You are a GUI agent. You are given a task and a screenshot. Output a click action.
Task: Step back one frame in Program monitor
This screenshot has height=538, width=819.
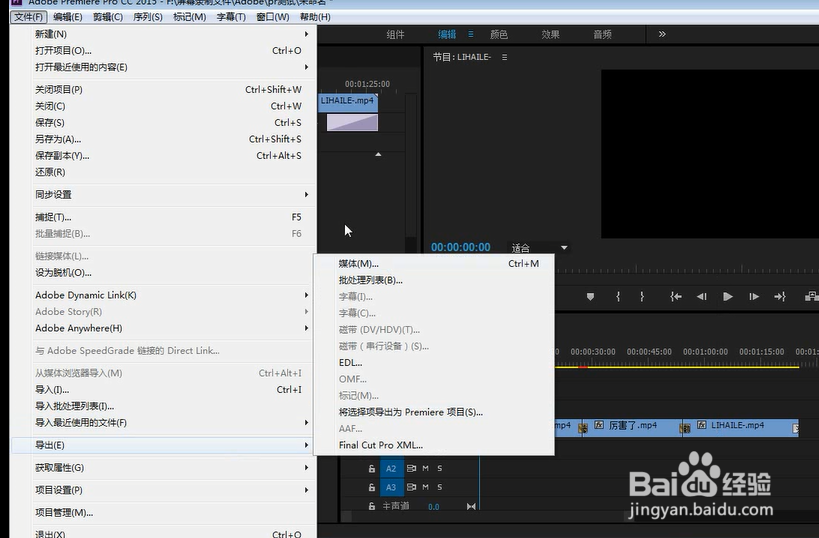(701, 297)
